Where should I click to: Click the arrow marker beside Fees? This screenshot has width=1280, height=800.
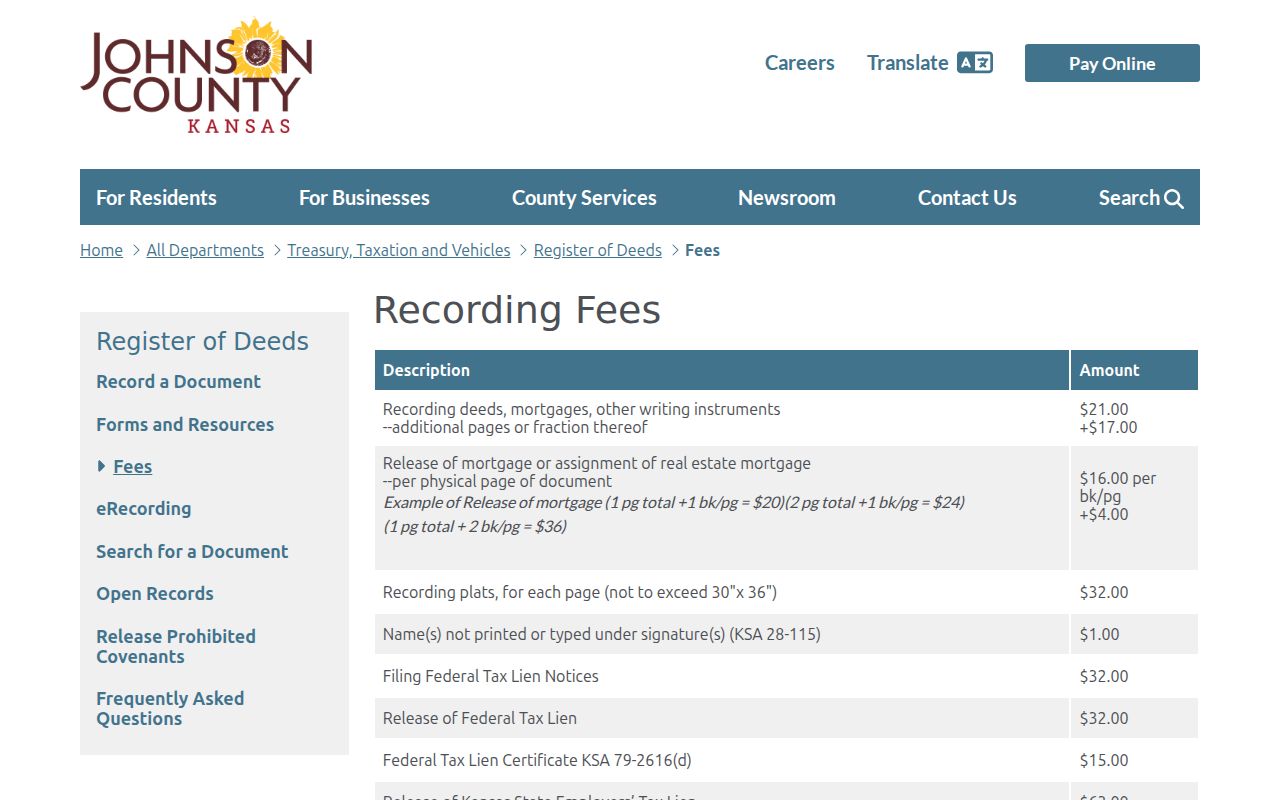(101, 466)
